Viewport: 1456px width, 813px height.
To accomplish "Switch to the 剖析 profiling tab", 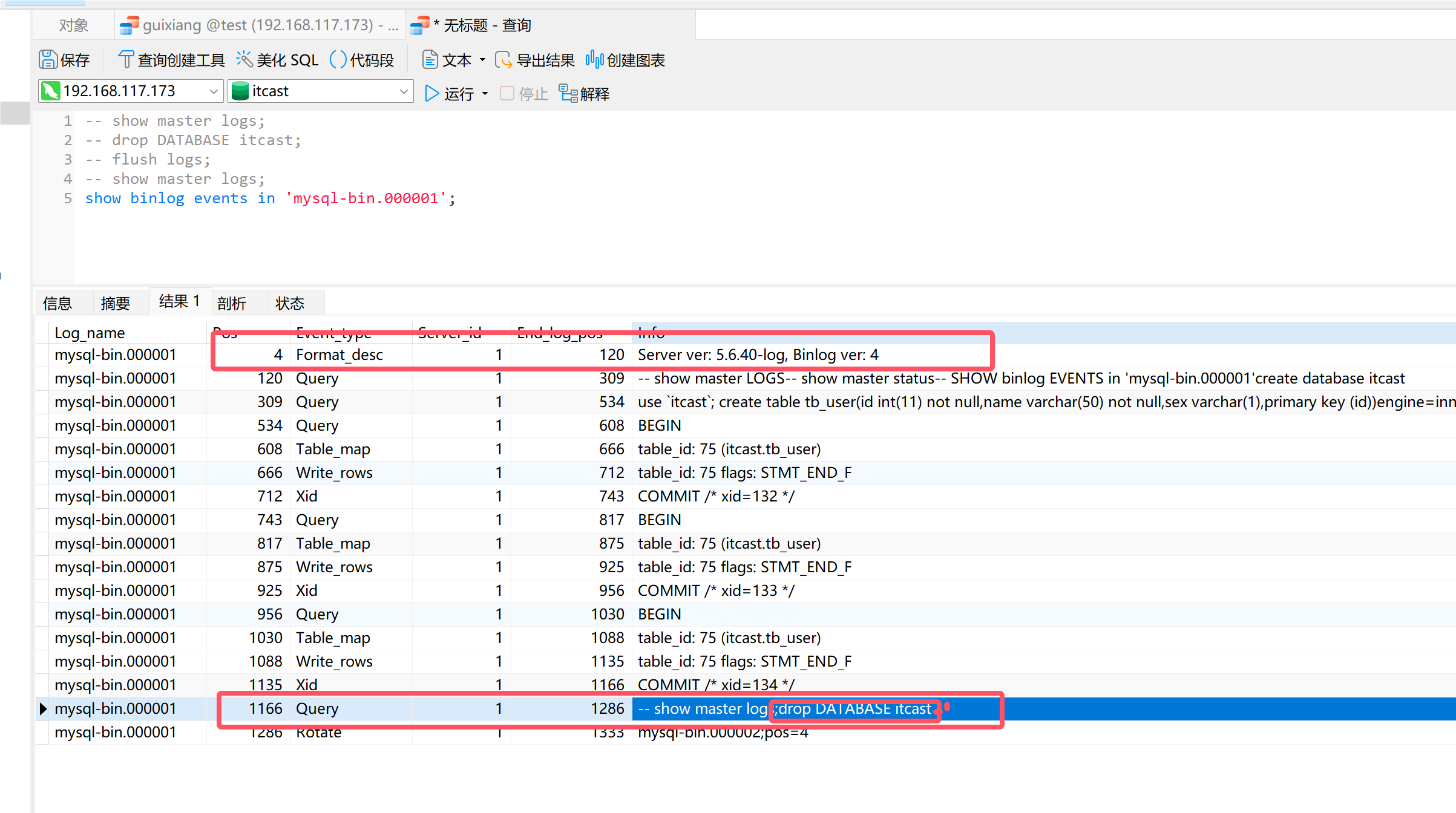I will (x=232, y=303).
